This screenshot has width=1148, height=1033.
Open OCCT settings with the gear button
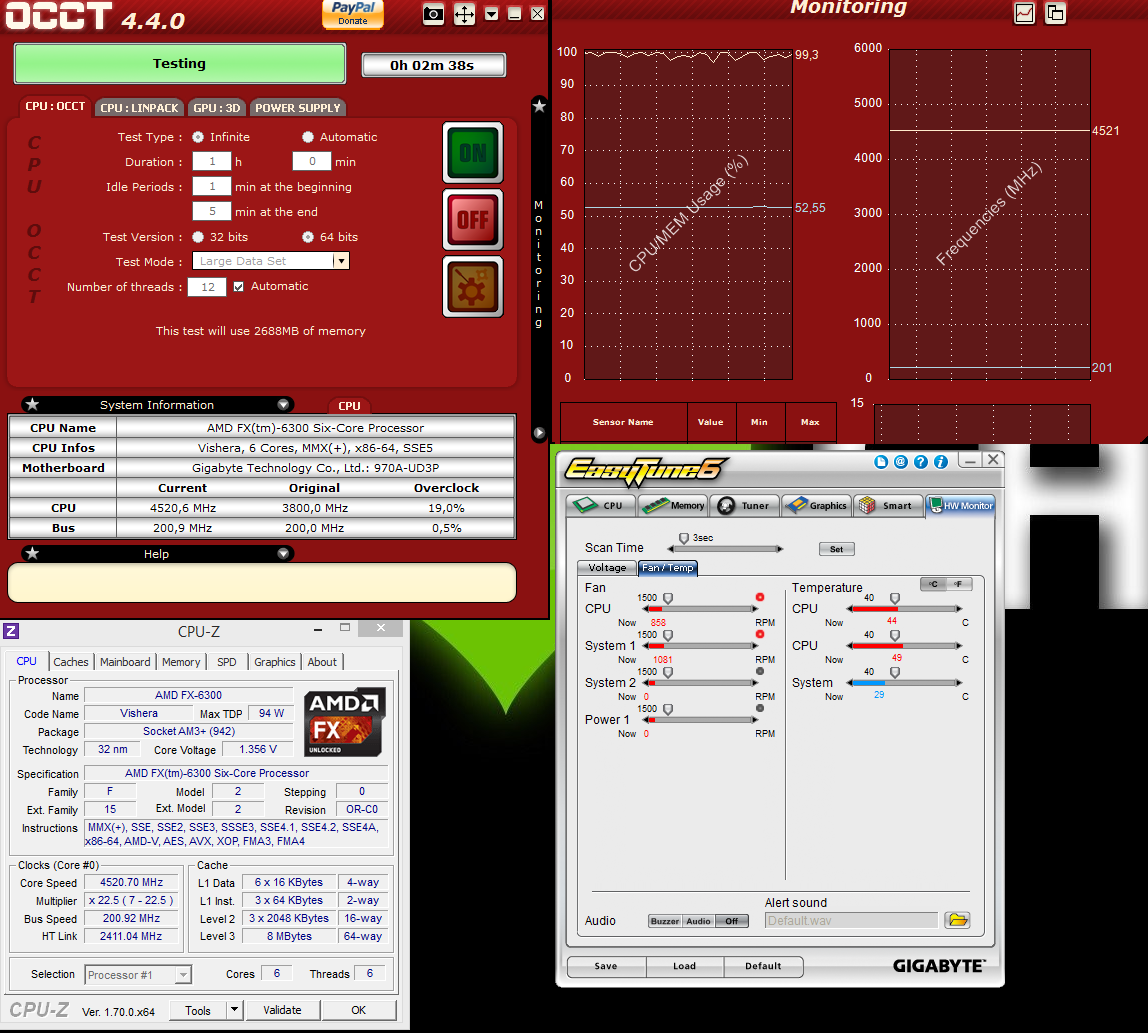coord(473,286)
